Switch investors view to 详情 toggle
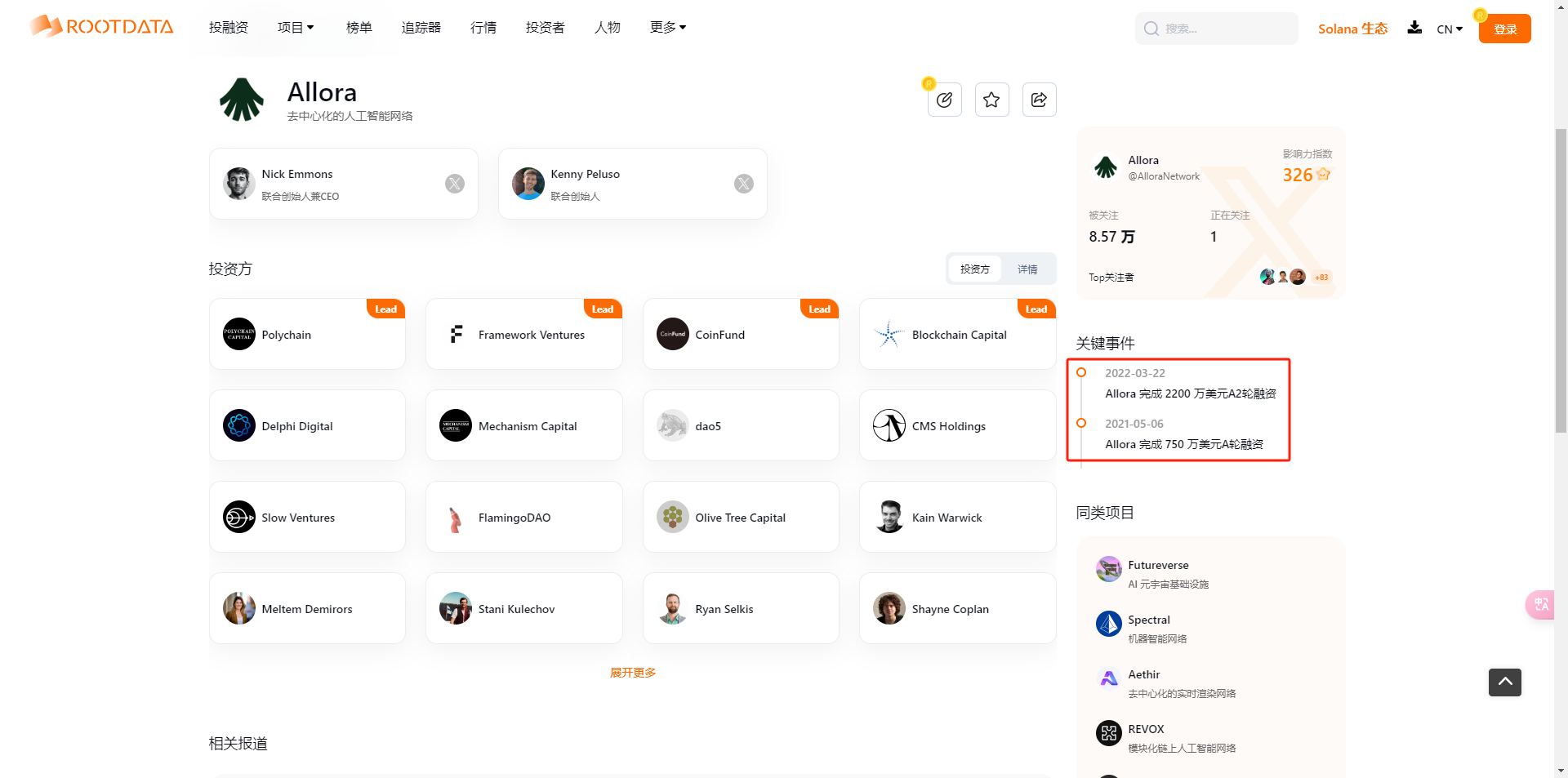The height and width of the screenshot is (778, 1568). [x=1027, y=269]
